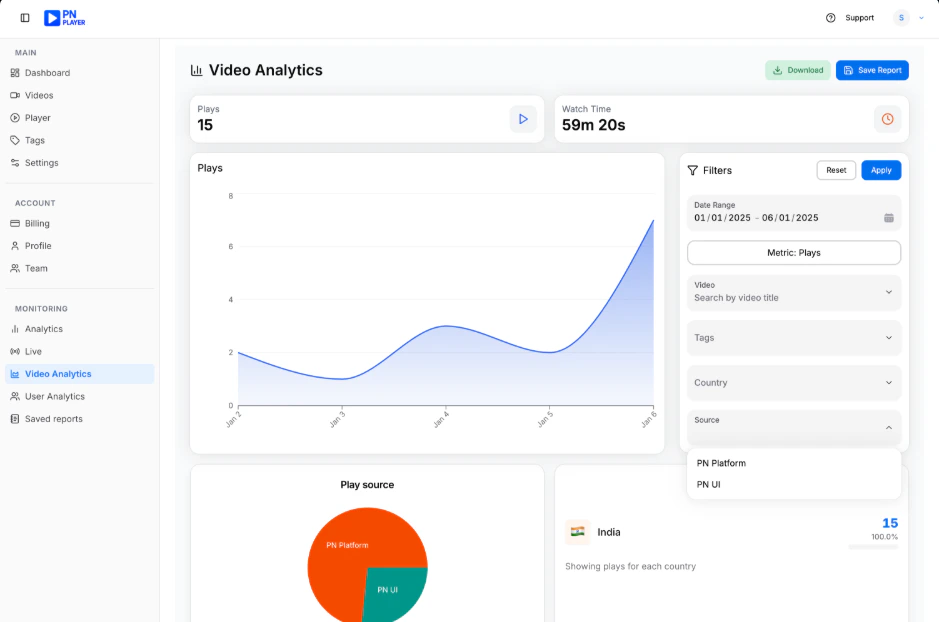This screenshot has height=622, width=939.
Task: Click the Filters funnel icon
Action: tap(692, 171)
